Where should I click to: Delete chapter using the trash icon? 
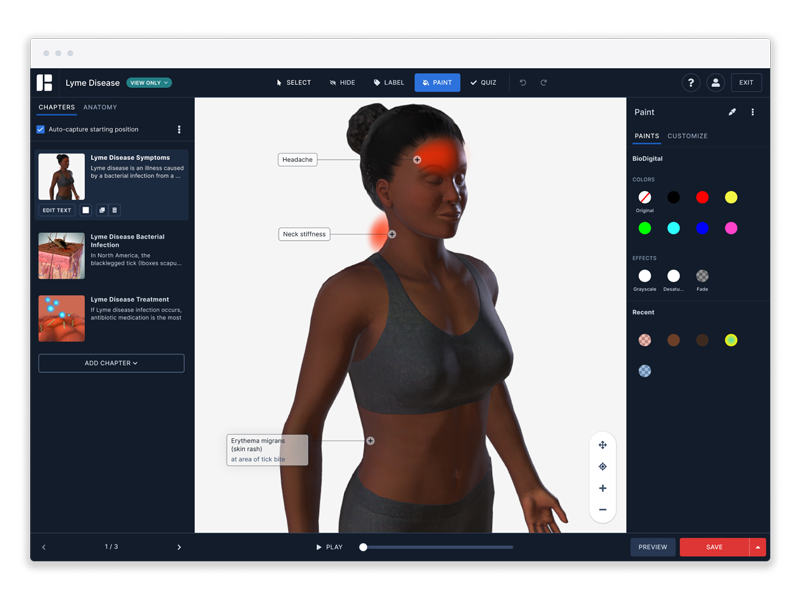pyautogui.click(x=115, y=210)
